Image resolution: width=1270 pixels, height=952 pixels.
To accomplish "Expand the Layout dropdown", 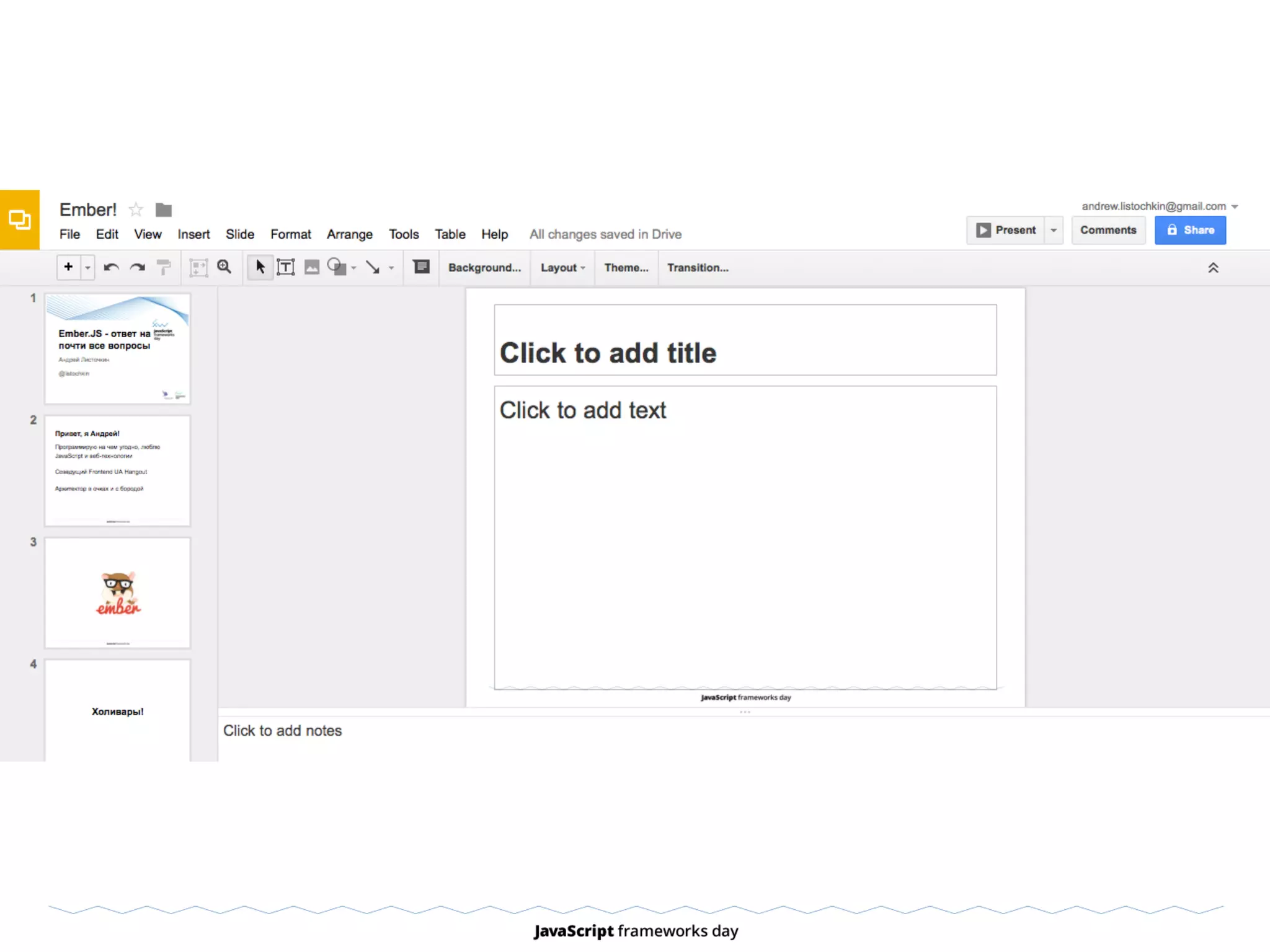I will click(562, 268).
